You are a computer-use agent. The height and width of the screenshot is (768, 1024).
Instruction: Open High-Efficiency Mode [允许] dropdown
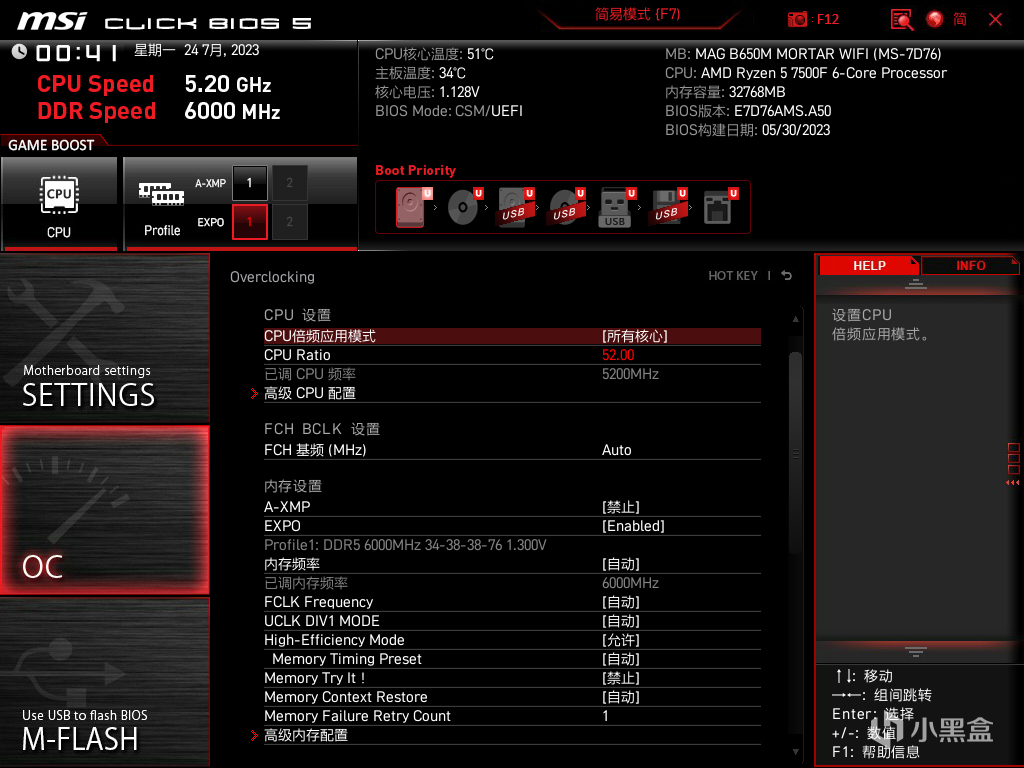click(621, 640)
